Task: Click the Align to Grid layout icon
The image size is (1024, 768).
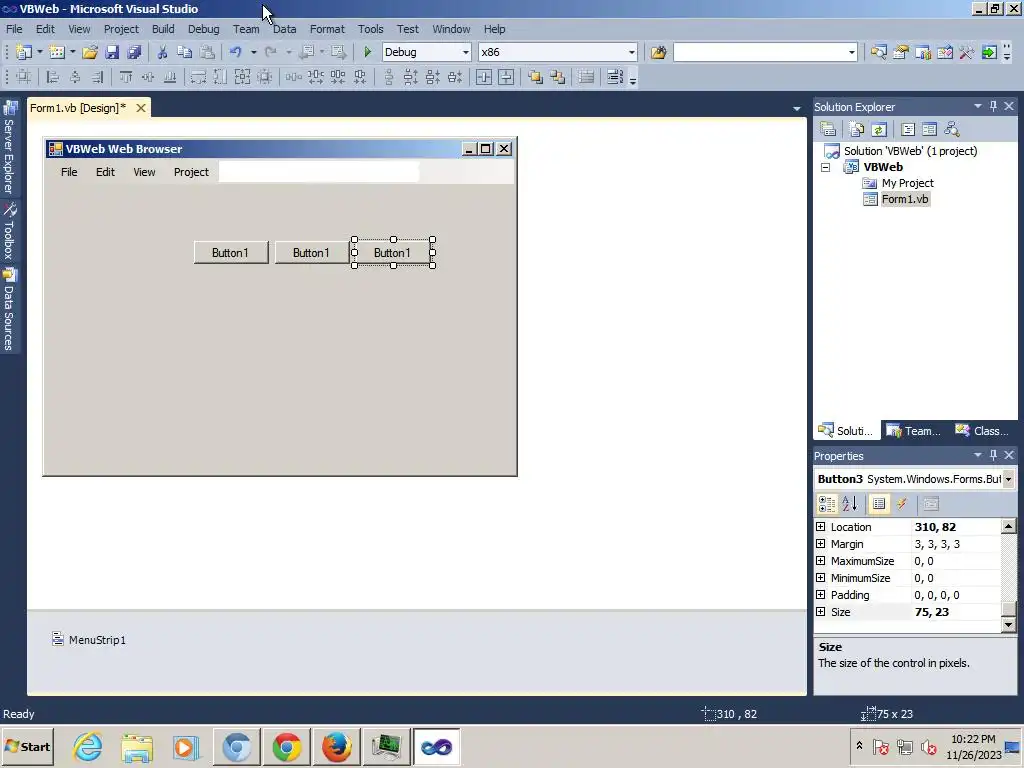Action: tap(24, 77)
